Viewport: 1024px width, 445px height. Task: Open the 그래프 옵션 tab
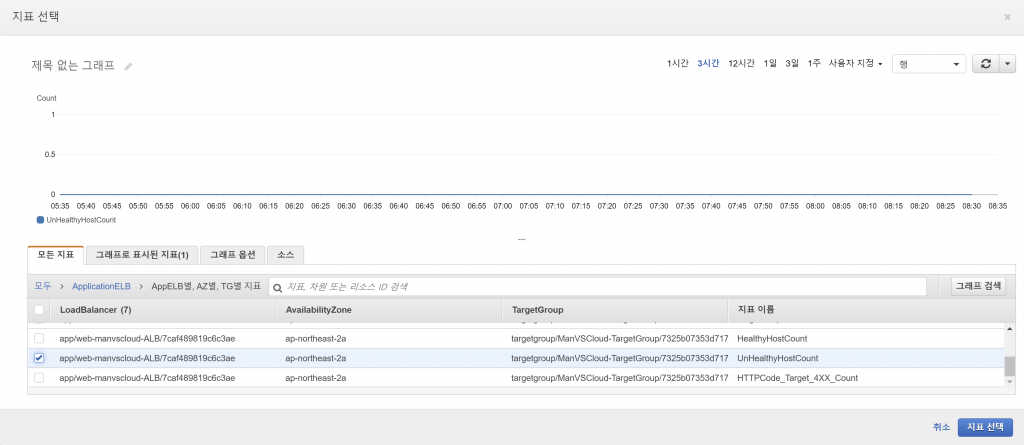[x=233, y=255]
